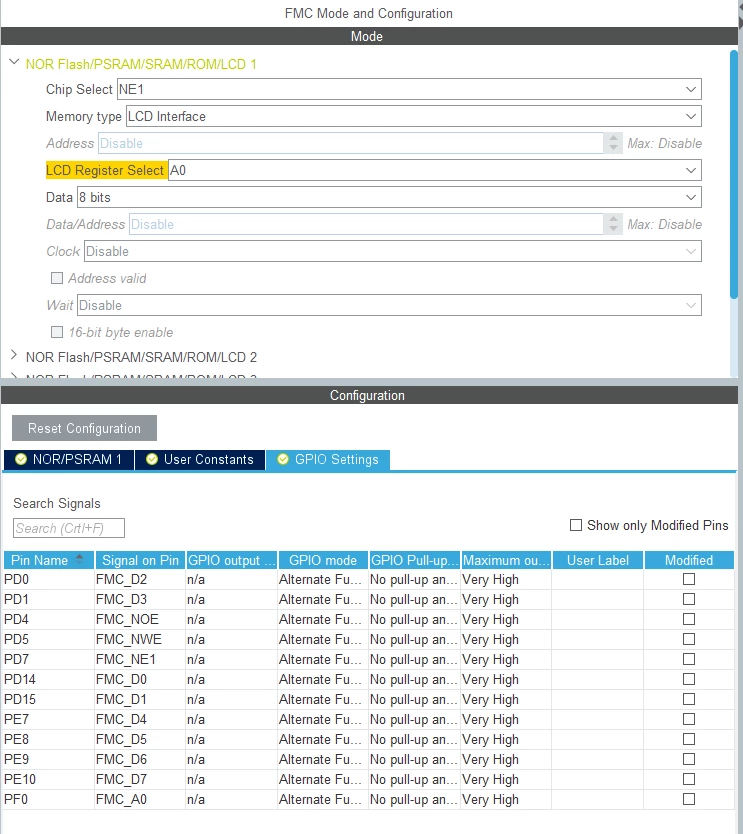Open the disabled Wait dropdown
This screenshot has width=743, height=834.
(389, 305)
